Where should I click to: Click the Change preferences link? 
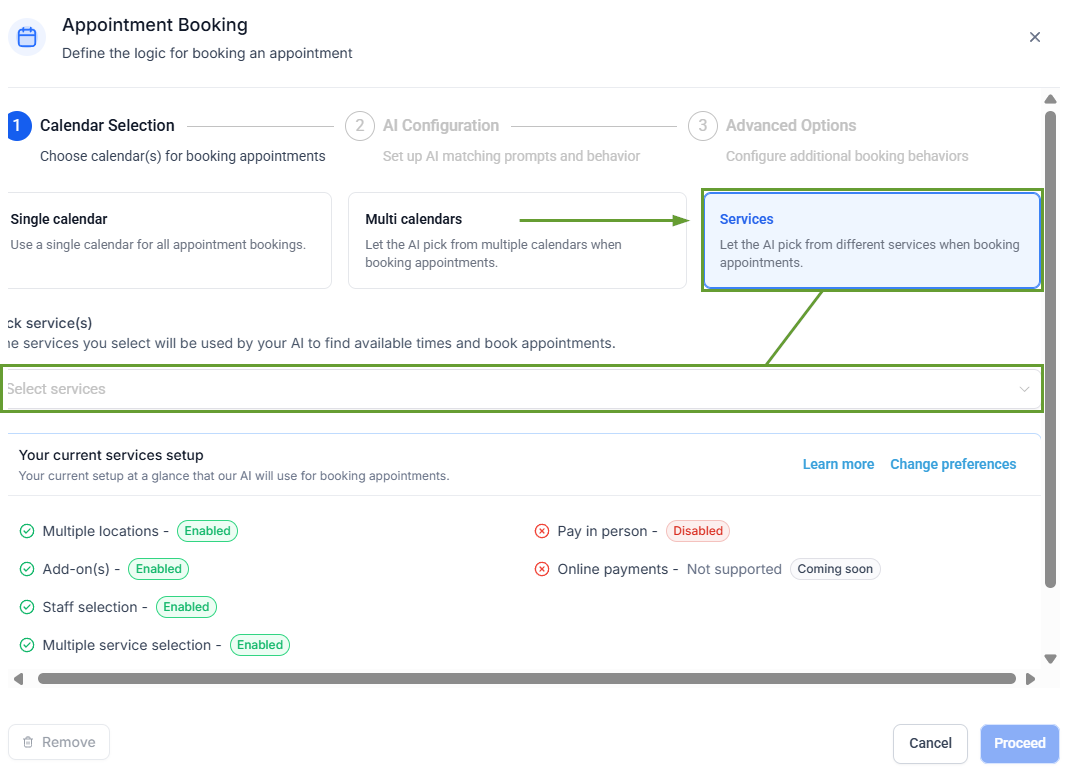953,464
